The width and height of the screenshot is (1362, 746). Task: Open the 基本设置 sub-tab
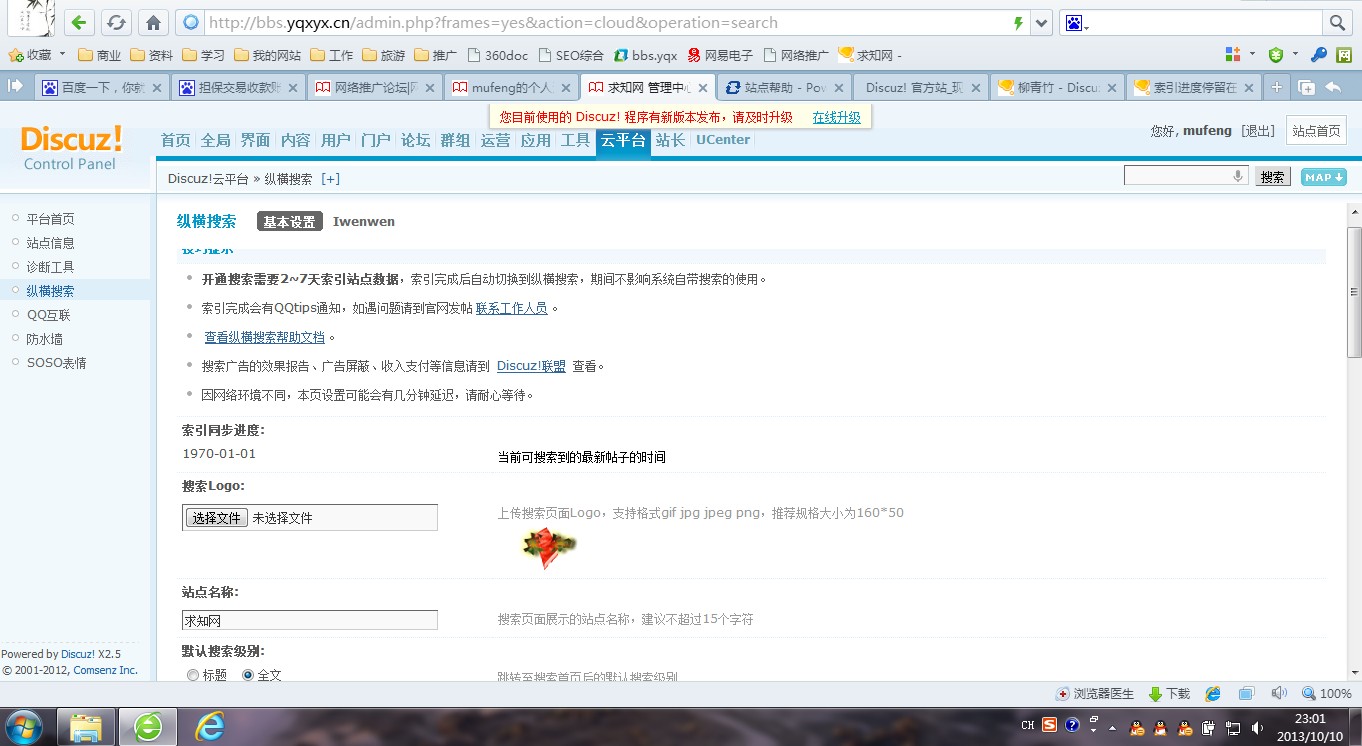(x=289, y=222)
